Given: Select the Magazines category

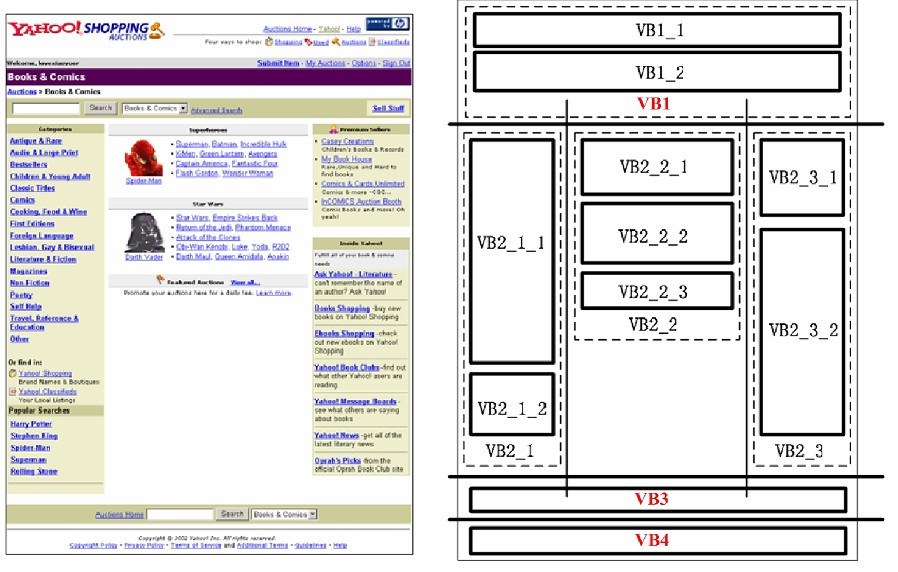Looking at the screenshot, I should pyautogui.click(x=29, y=271).
